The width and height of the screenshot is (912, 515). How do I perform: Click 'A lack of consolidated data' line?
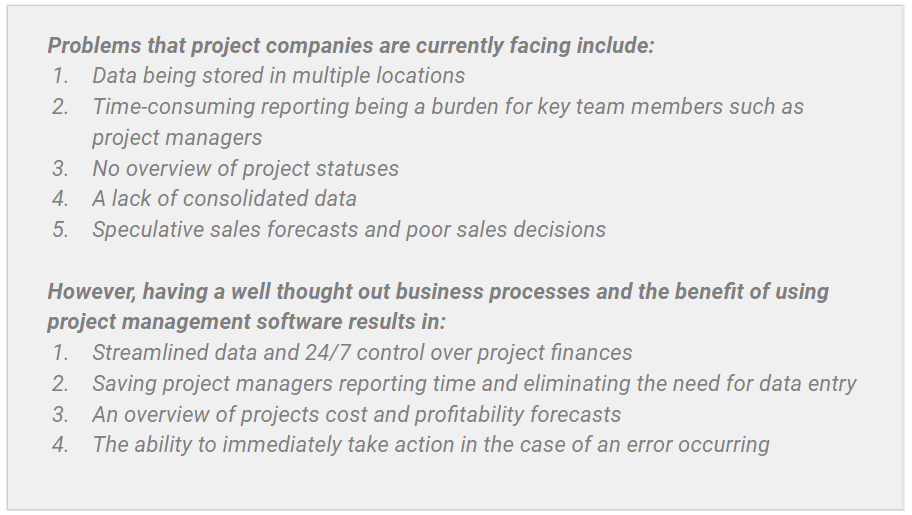click(224, 199)
